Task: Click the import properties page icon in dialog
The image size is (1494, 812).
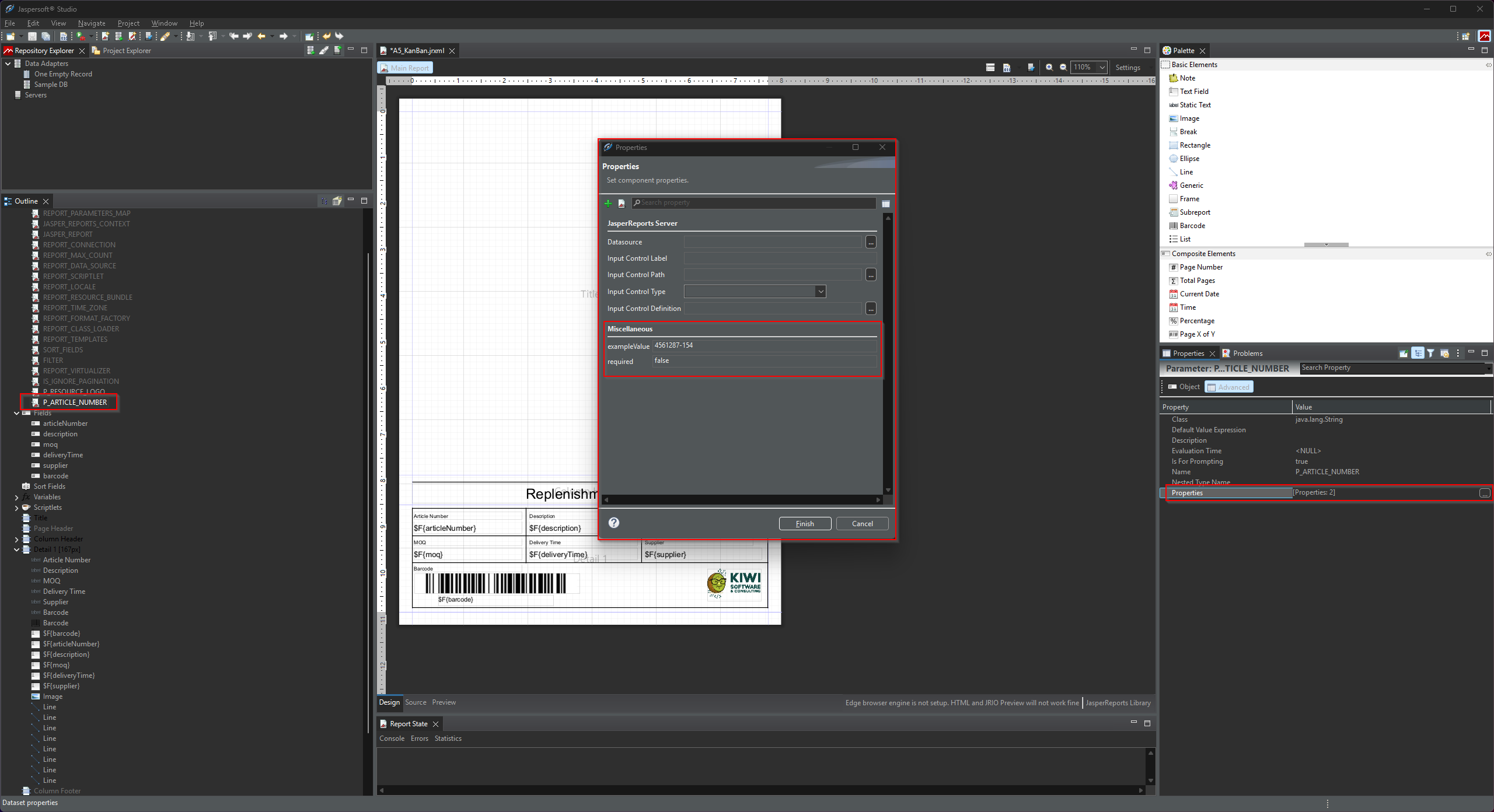Action: [x=622, y=203]
